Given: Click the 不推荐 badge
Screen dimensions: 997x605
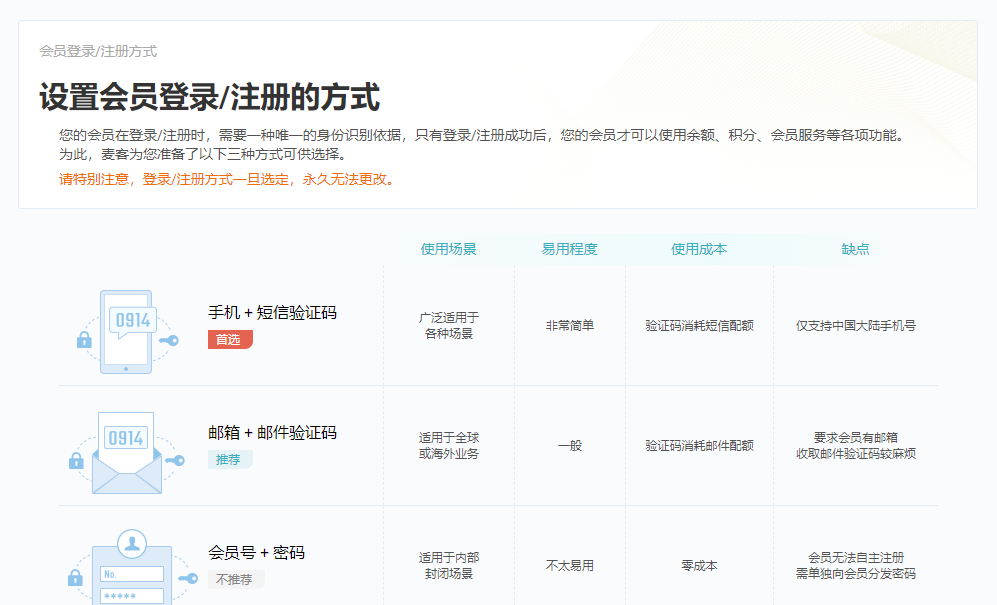Looking at the screenshot, I should coord(236,580).
